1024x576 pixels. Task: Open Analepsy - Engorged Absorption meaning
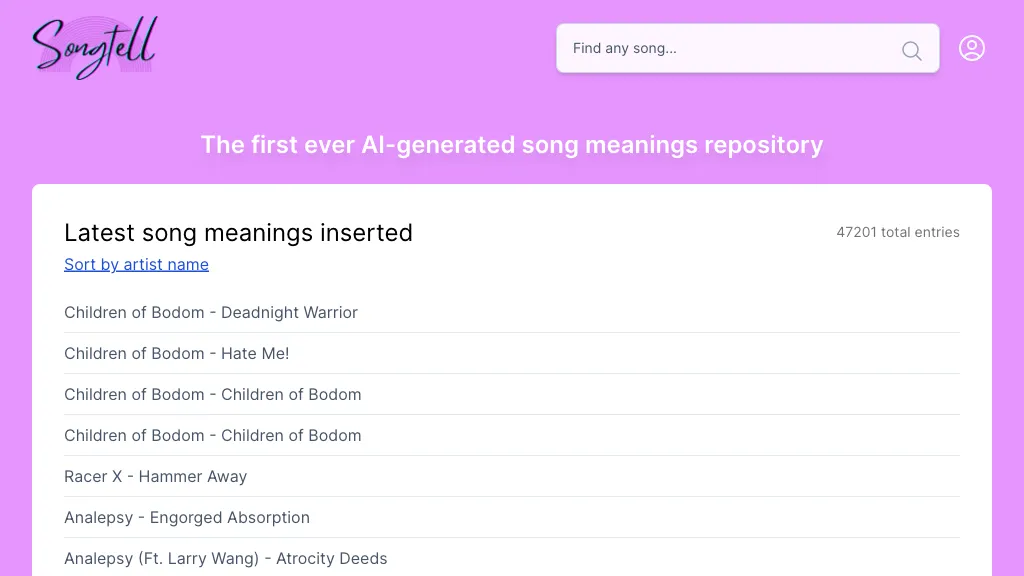coord(187,517)
